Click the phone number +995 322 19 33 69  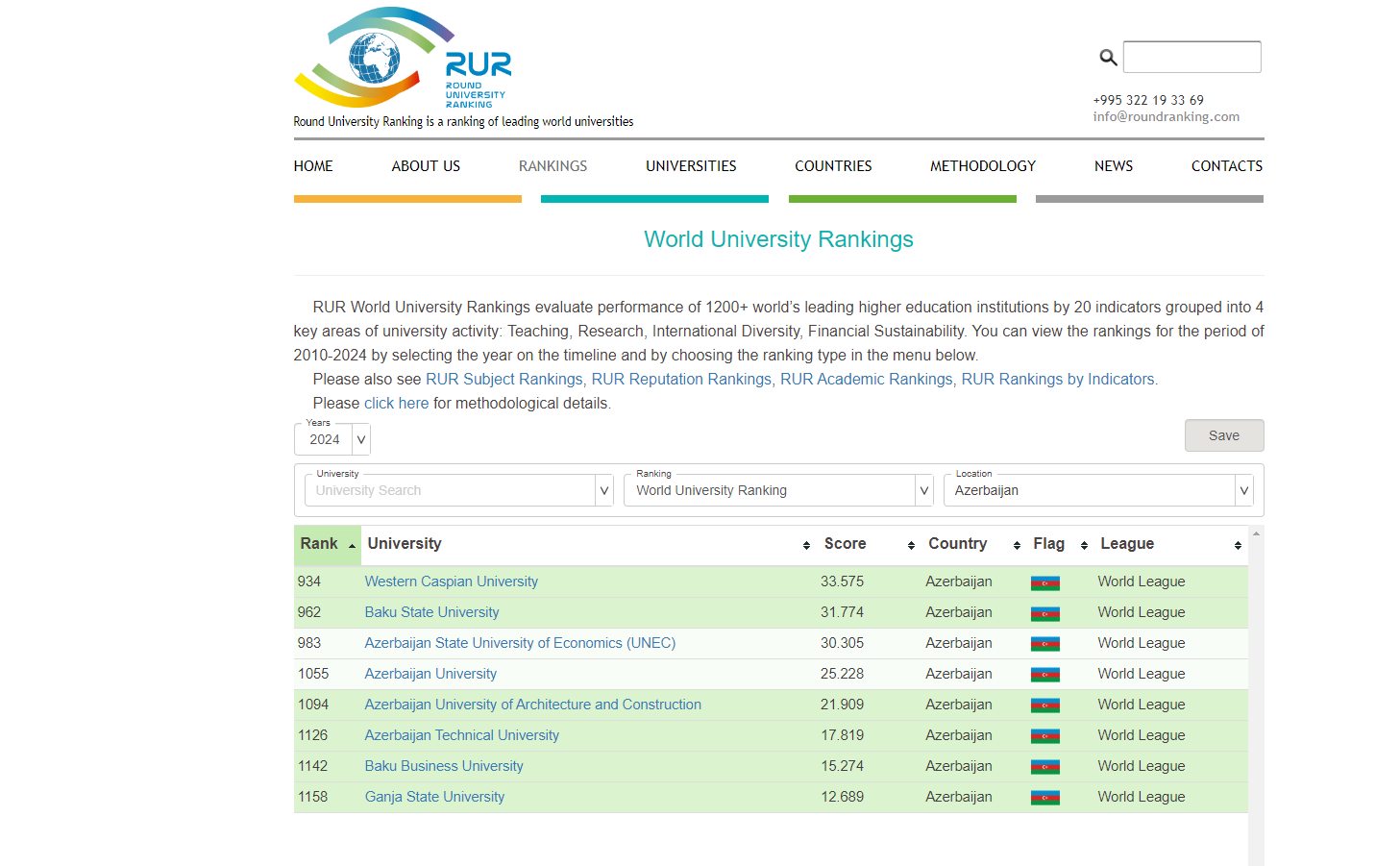click(1148, 100)
